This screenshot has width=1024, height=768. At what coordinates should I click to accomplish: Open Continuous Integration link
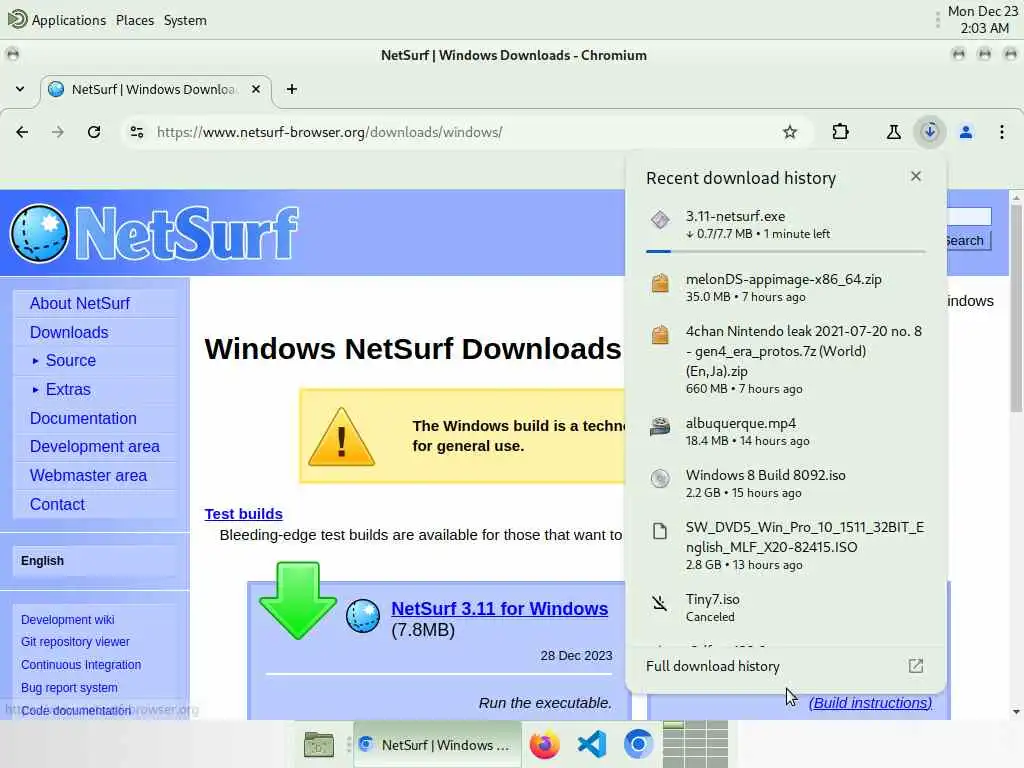(81, 665)
